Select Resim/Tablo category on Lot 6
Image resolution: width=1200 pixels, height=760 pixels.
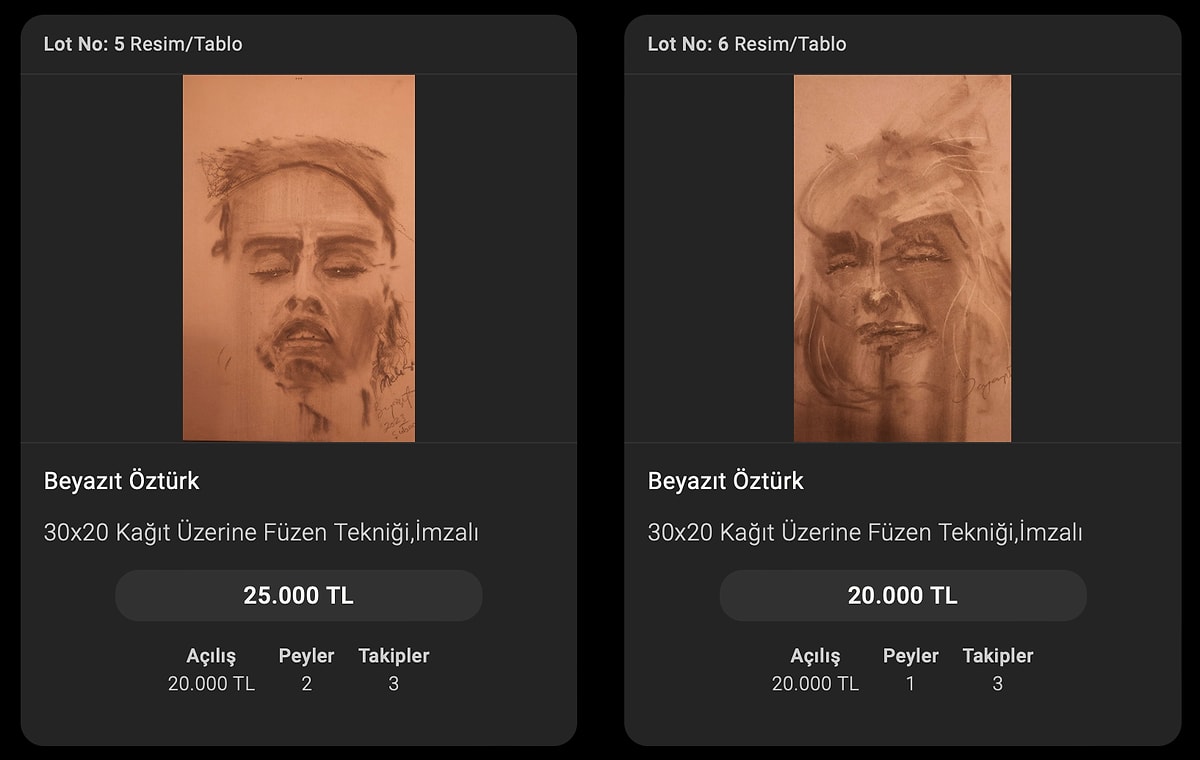coord(790,44)
